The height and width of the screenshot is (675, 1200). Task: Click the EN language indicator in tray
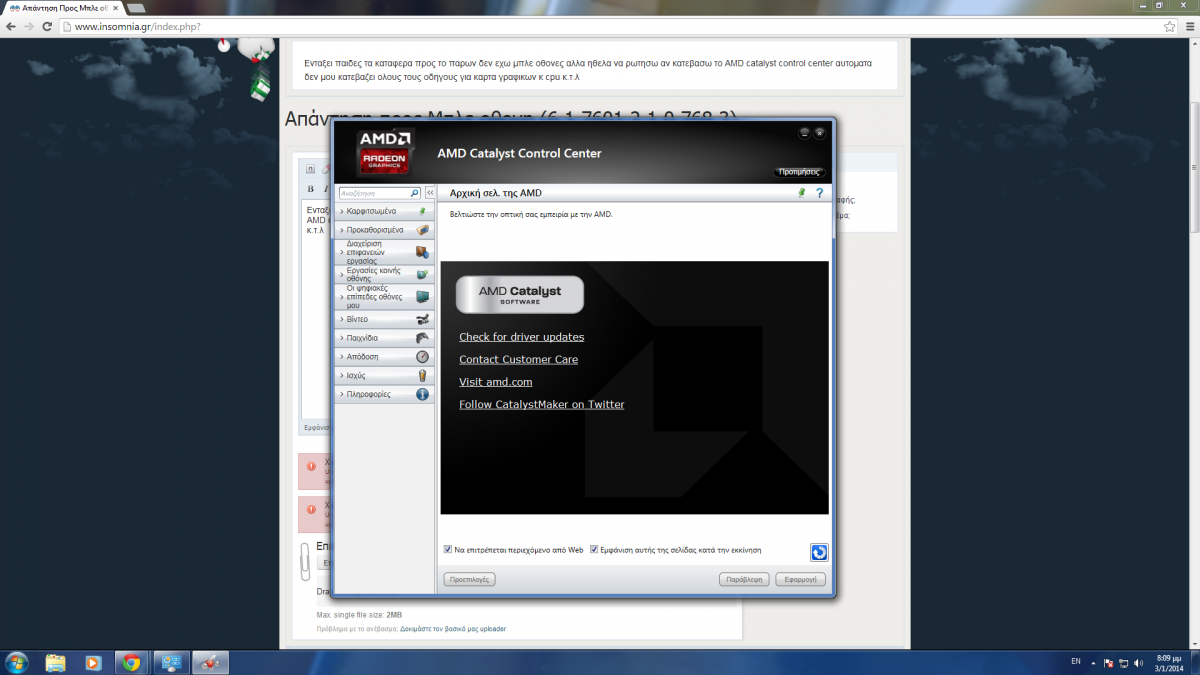[x=1075, y=662]
